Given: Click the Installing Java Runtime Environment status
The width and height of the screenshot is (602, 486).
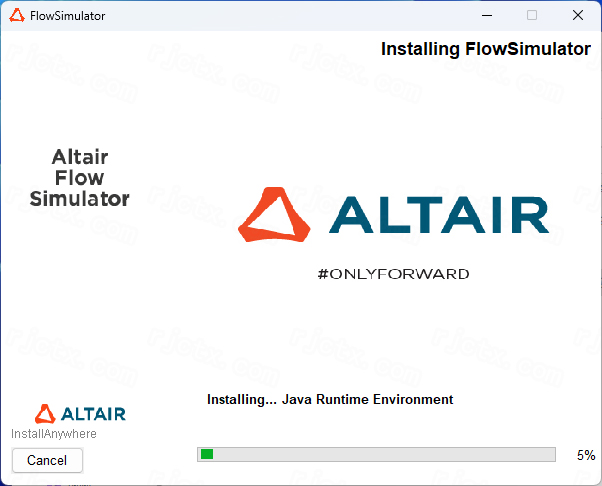Looking at the screenshot, I should [330, 399].
